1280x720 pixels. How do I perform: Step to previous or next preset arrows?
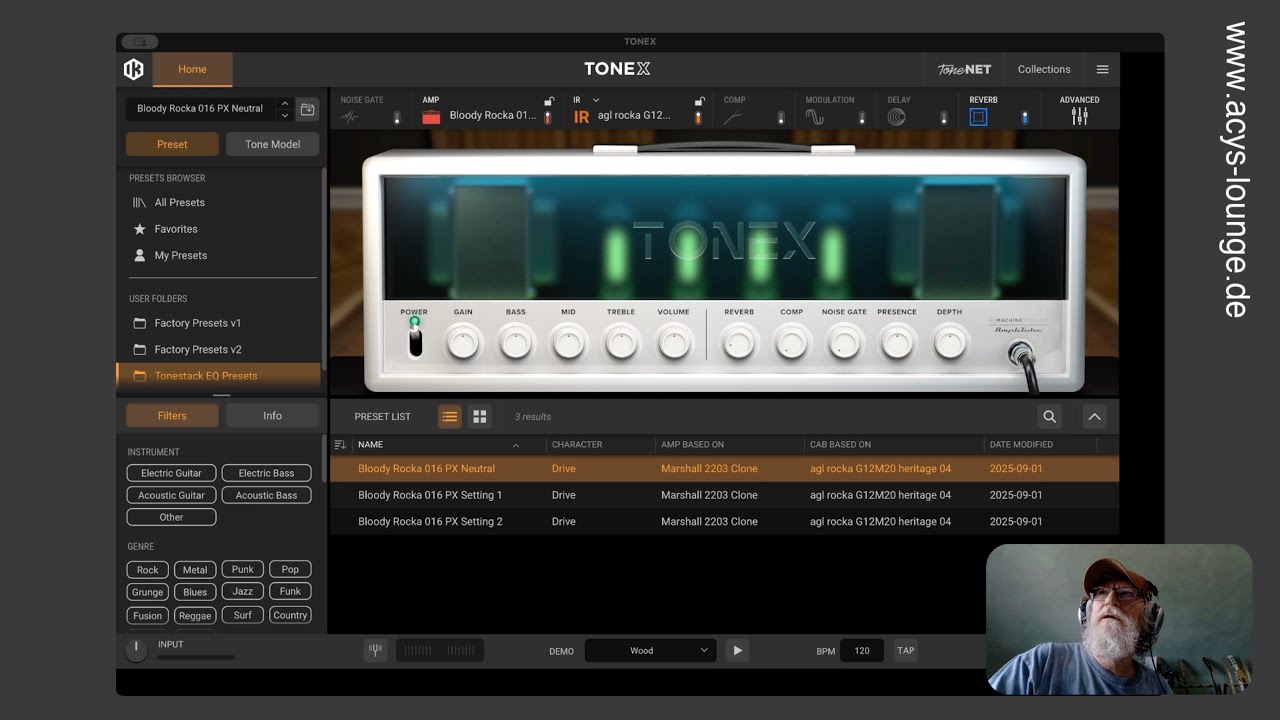pos(285,109)
